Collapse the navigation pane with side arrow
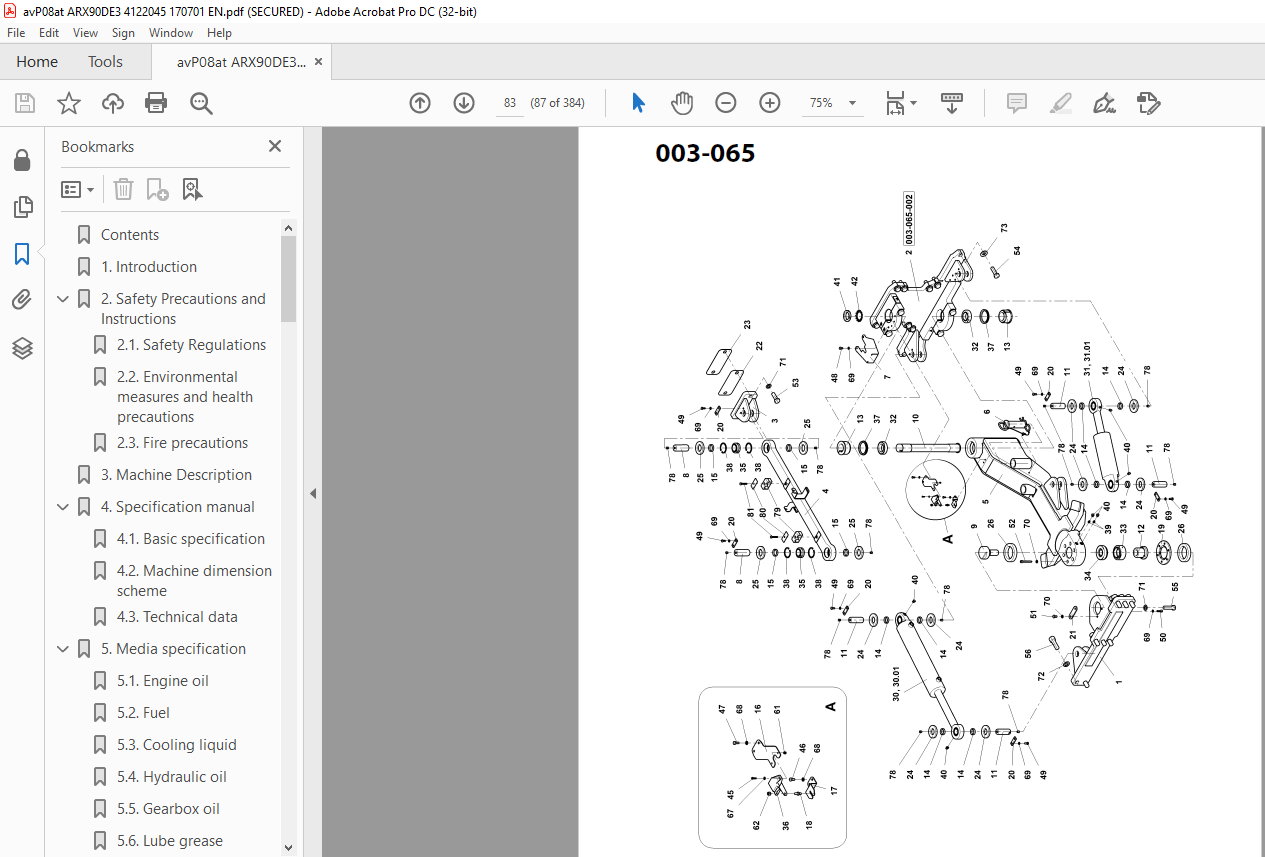 click(x=313, y=493)
